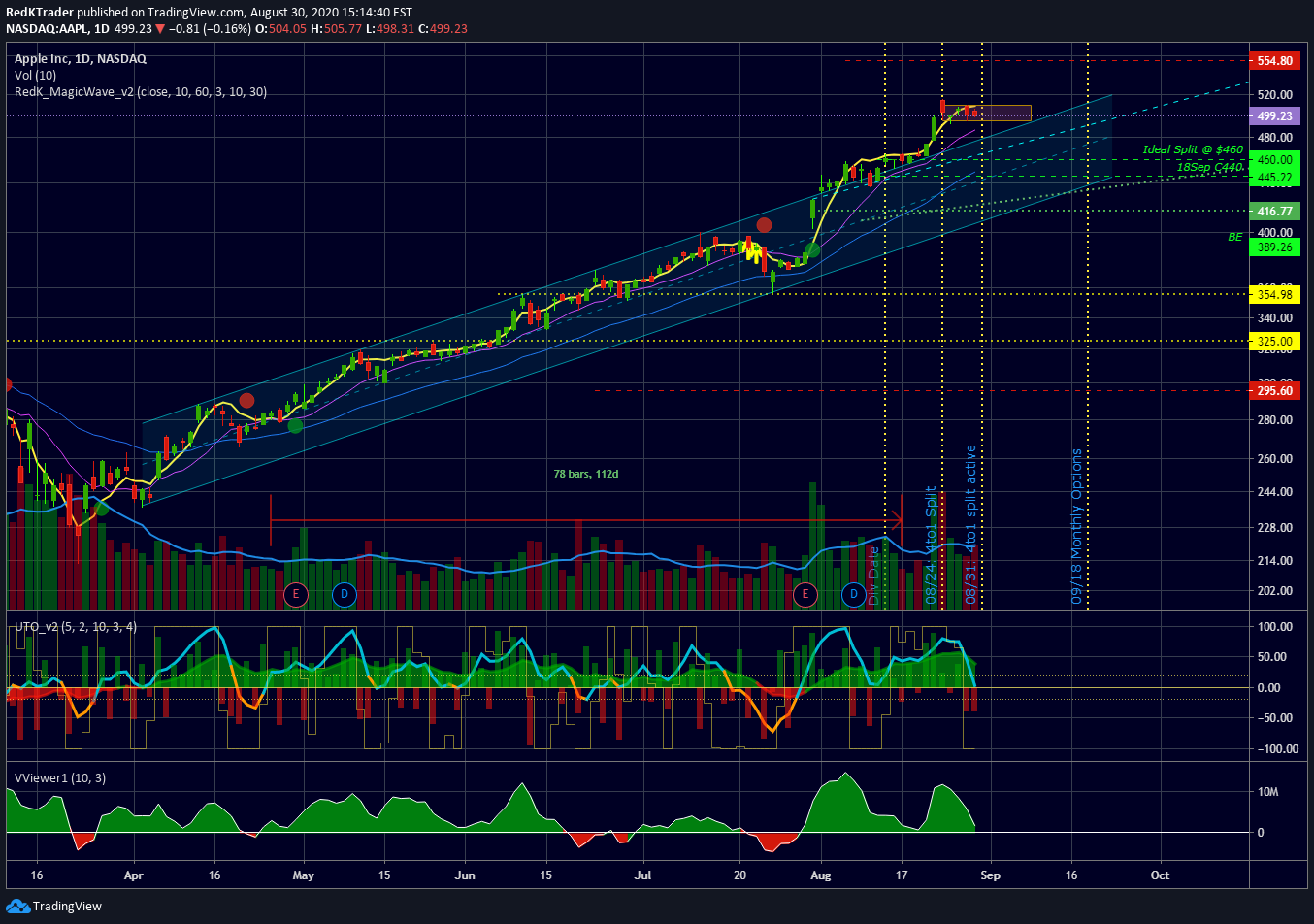Viewport: 1314px width, 924px height.
Task: Click the 354.98 yellow price label
Action: [x=1275, y=294]
